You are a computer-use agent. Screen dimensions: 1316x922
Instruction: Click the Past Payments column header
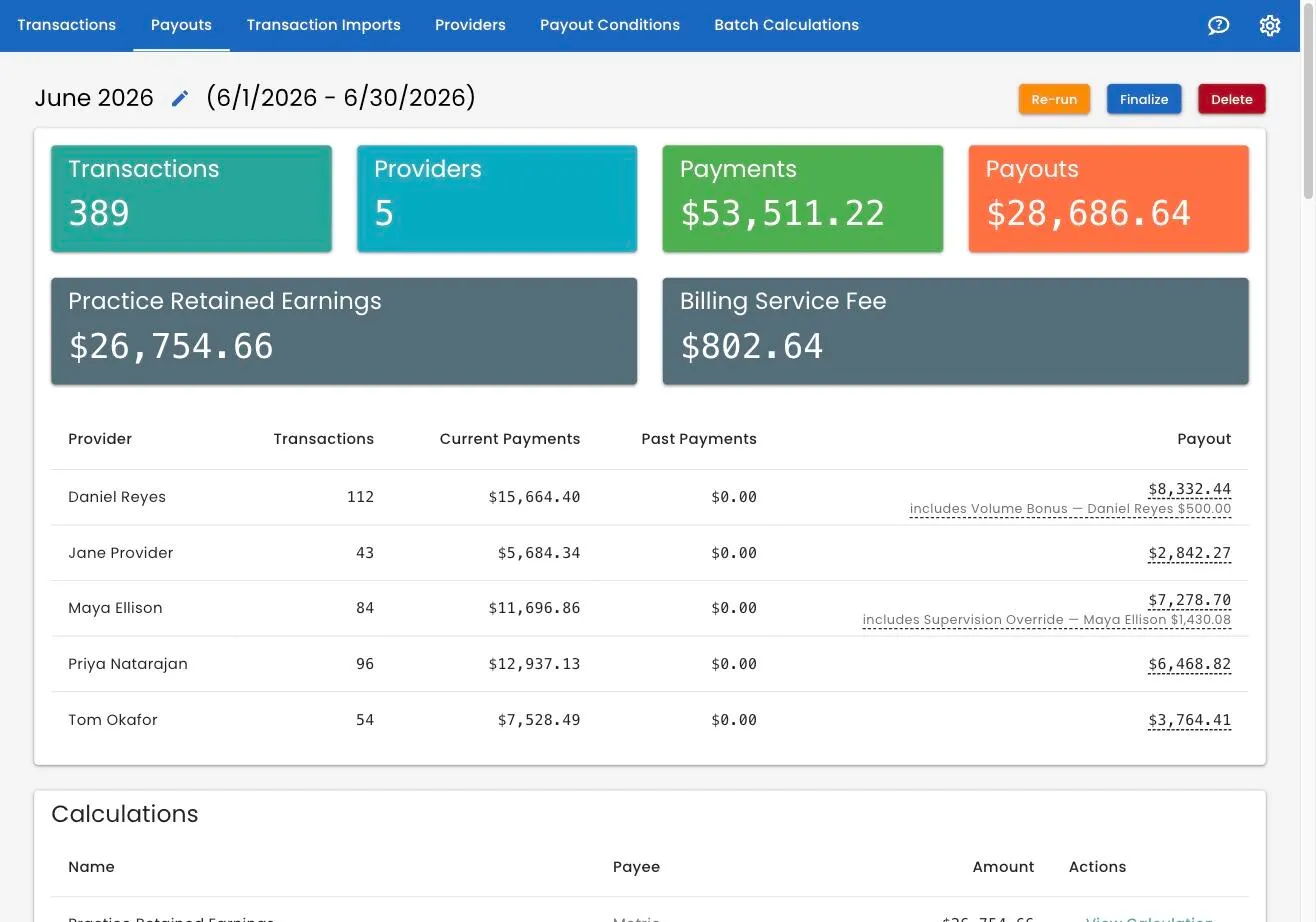click(x=699, y=439)
